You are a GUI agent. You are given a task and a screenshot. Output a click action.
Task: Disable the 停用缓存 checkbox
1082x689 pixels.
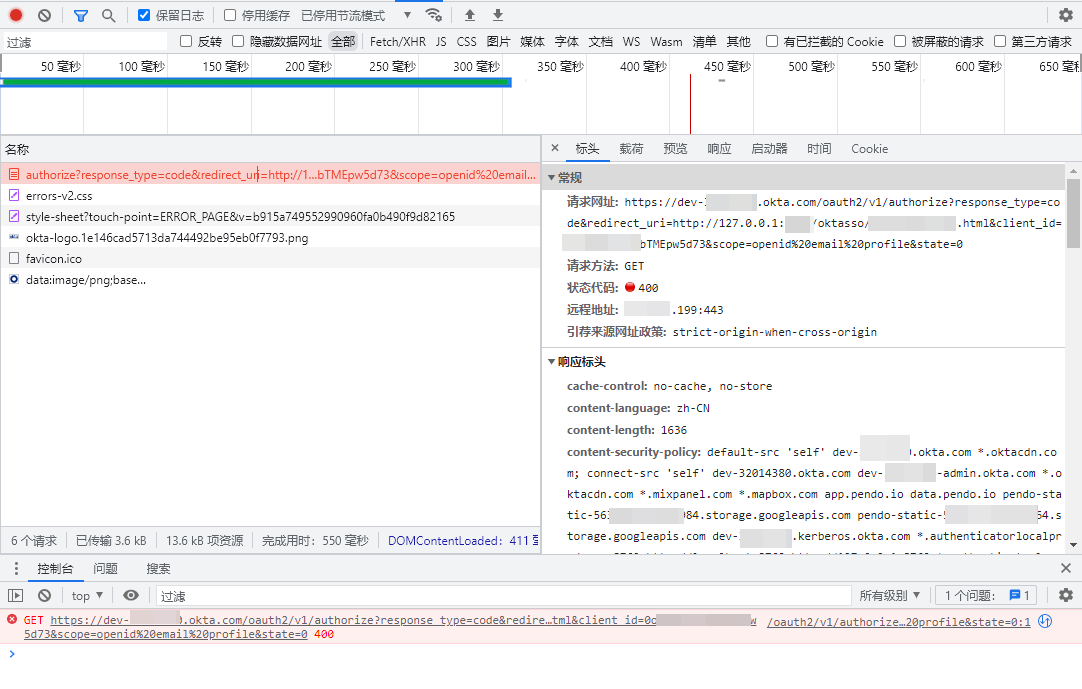point(231,15)
